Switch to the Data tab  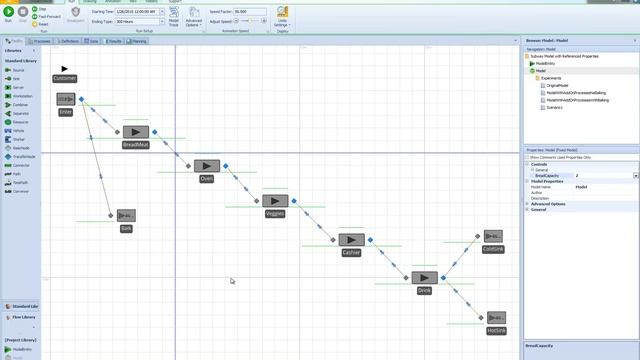tap(91, 41)
